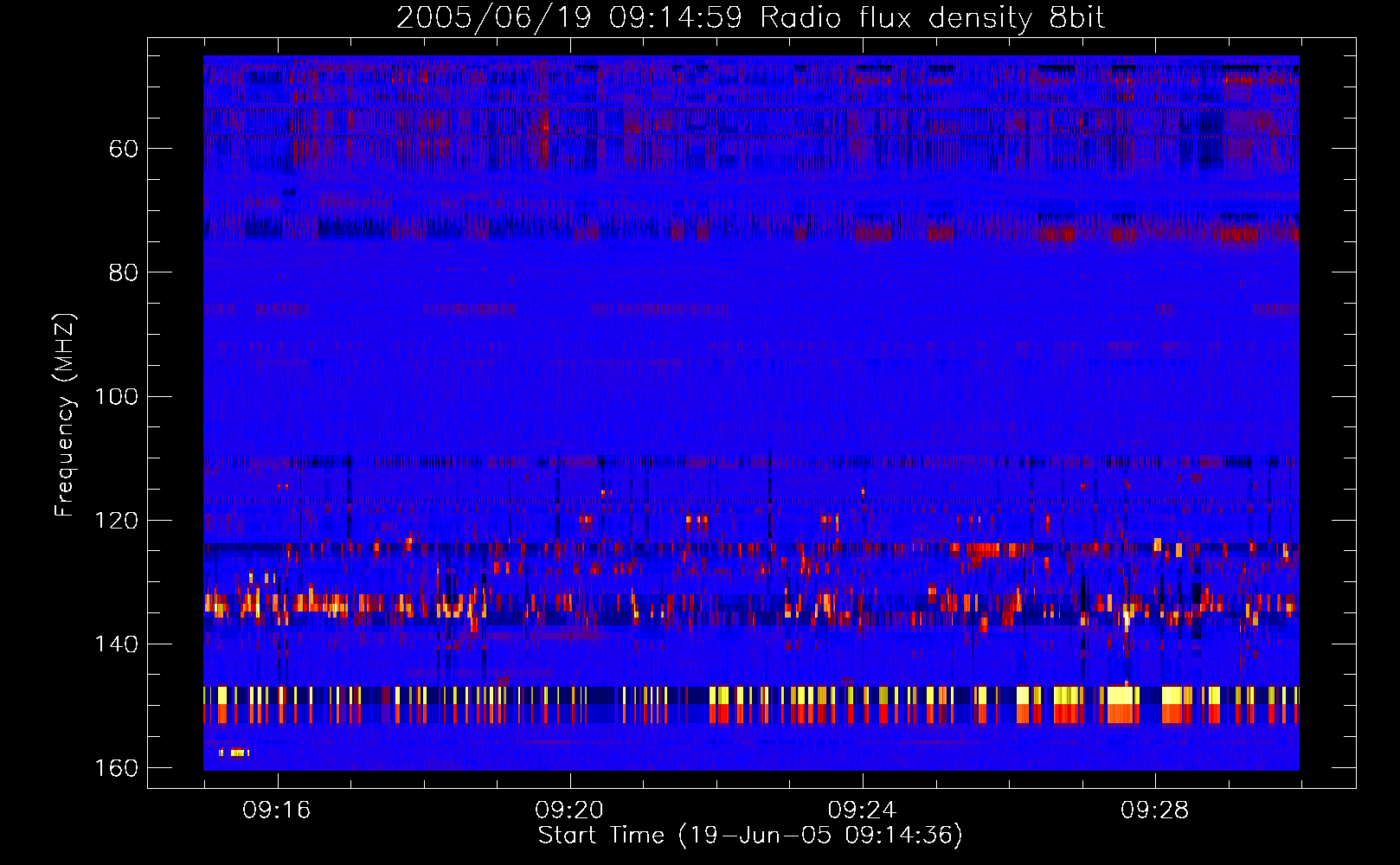Screen dimensions: 1400x865
Task: Click the 09:16 time tick label
Action: pos(277,810)
